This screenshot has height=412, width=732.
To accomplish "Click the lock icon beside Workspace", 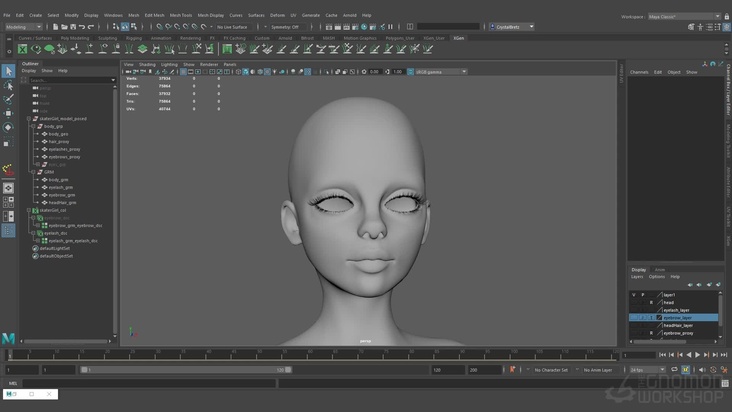I will 725,16.
